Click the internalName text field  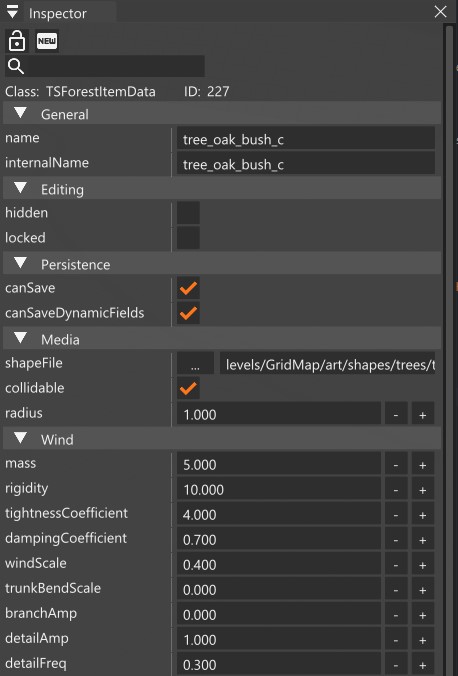pos(306,164)
